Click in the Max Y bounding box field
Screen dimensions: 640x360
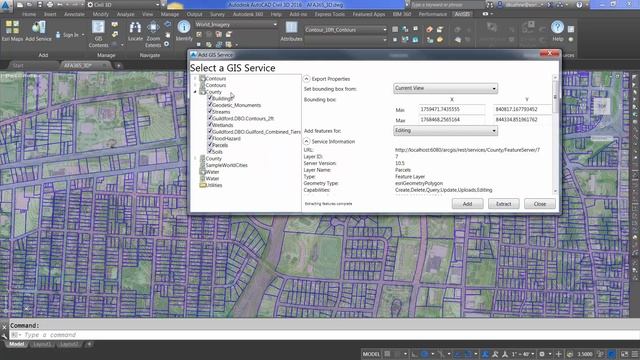[x=522, y=120]
